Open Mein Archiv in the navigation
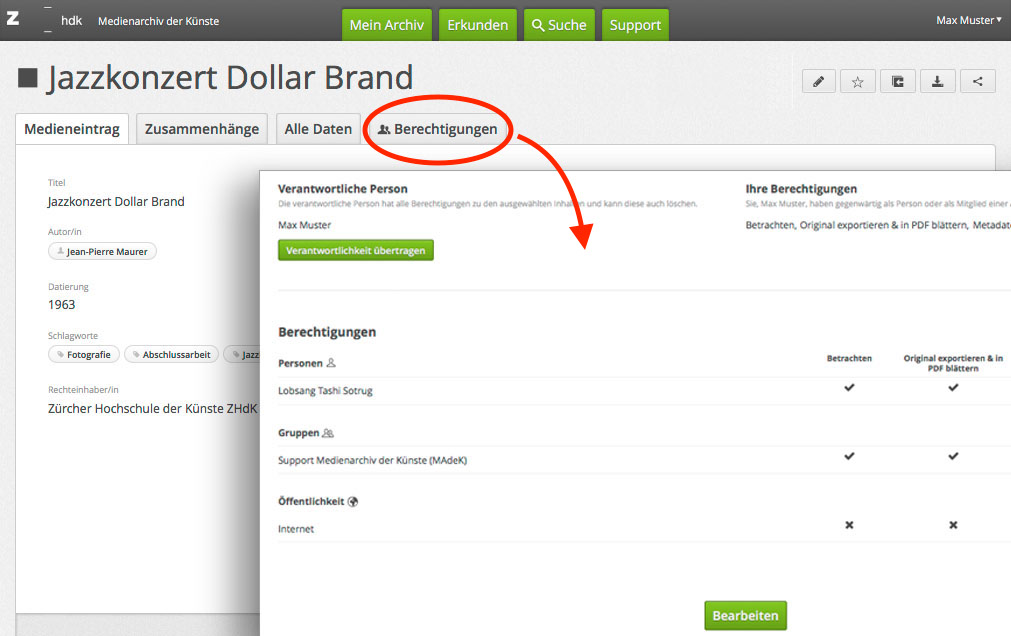This screenshot has height=636, width=1011. [386, 25]
